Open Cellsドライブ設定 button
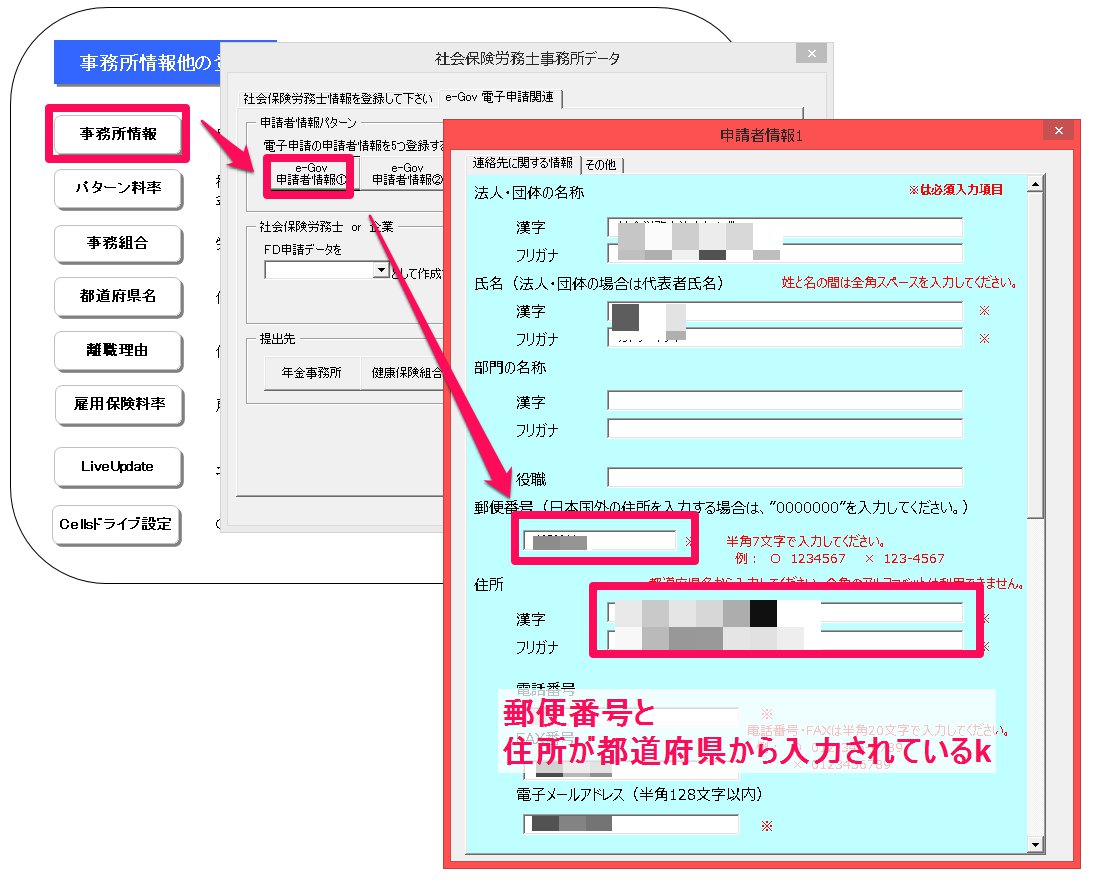 117,524
